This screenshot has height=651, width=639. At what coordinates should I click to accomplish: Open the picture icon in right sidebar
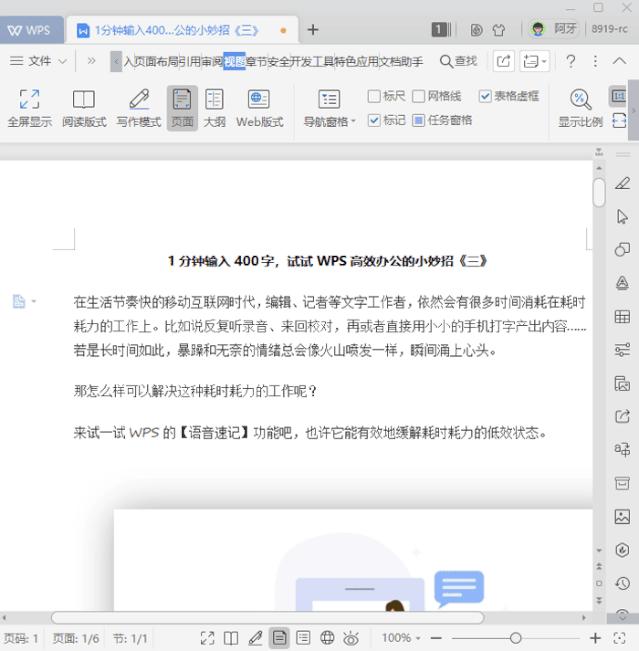[x=622, y=516]
